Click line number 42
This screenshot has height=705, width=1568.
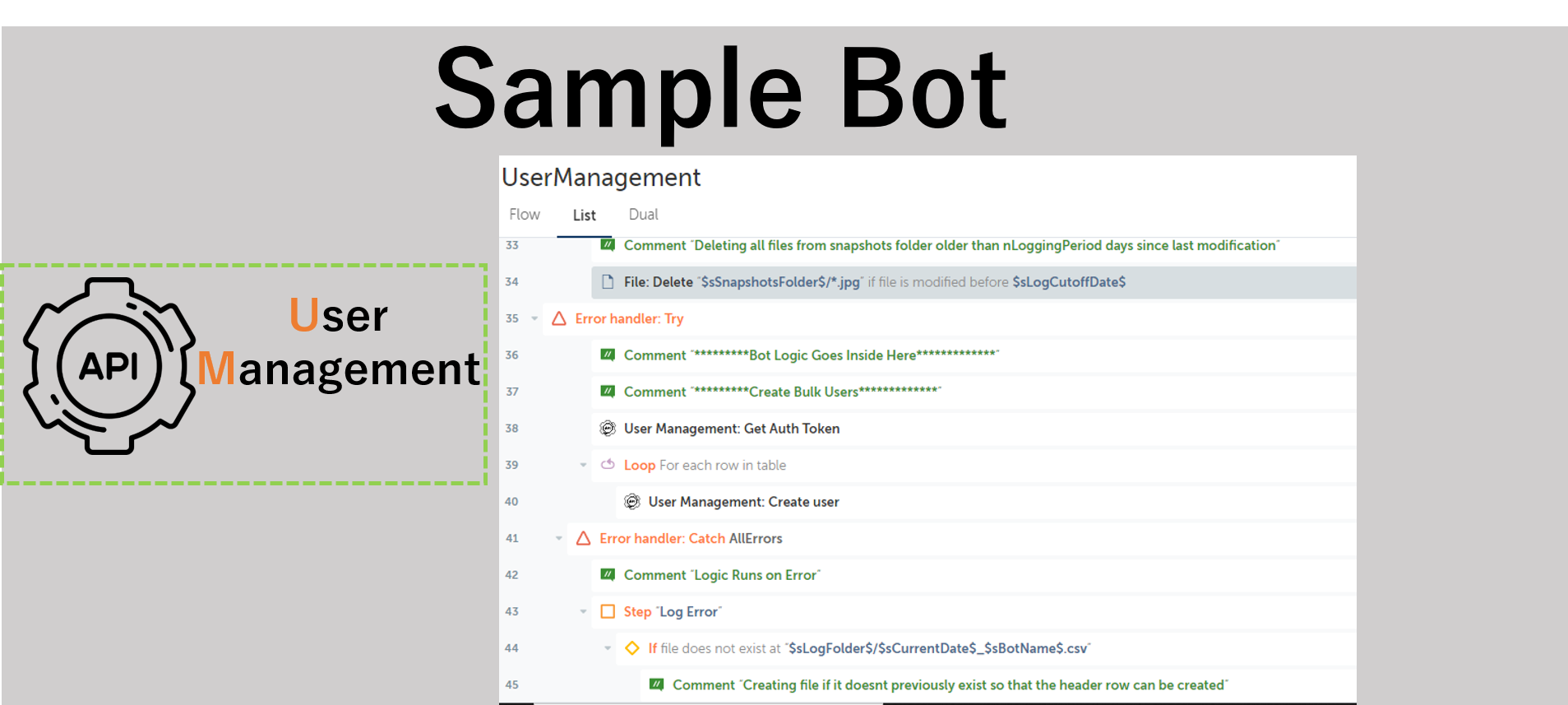click(x=511, y=575)
